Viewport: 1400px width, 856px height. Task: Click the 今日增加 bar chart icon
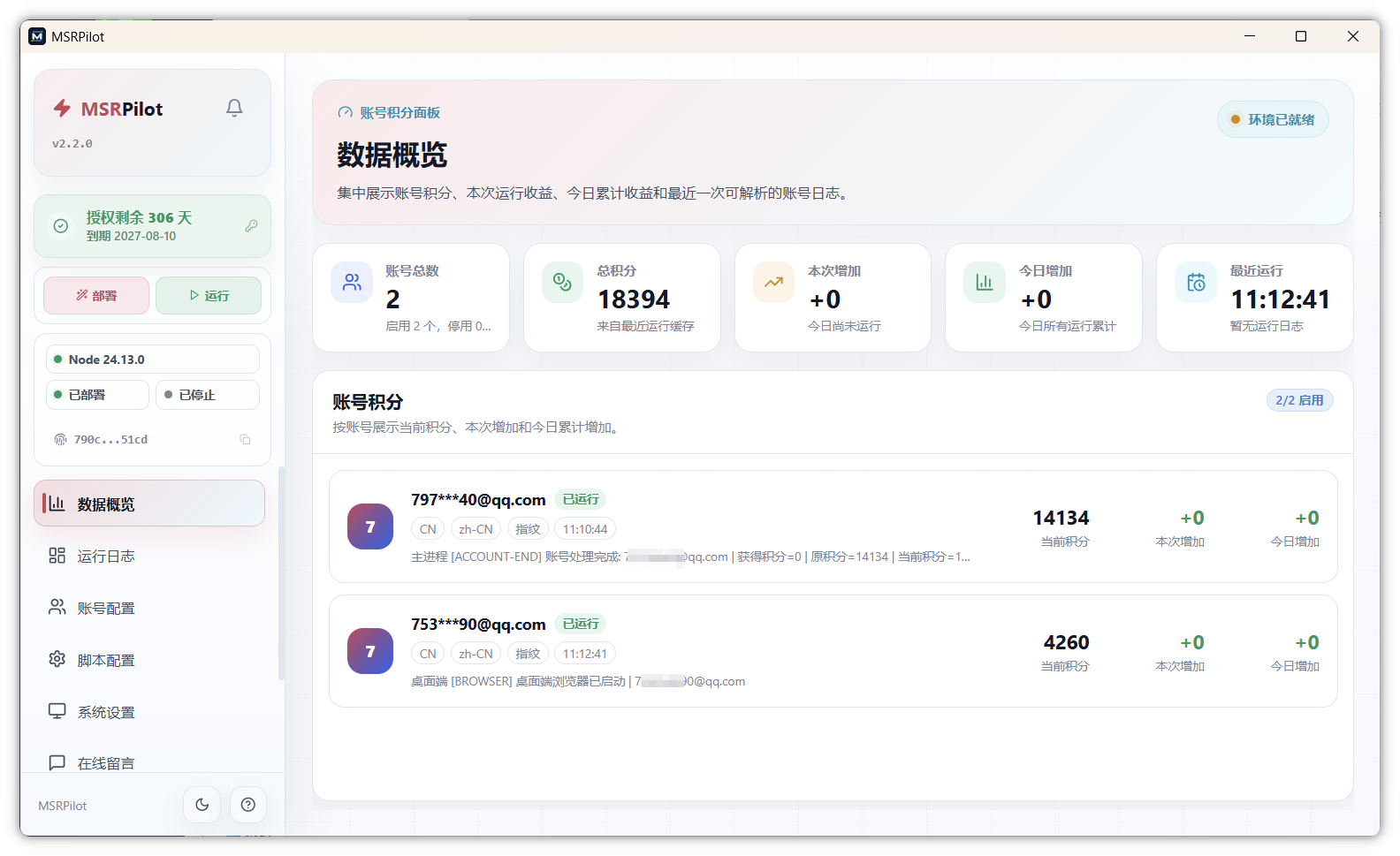(984, 282)
